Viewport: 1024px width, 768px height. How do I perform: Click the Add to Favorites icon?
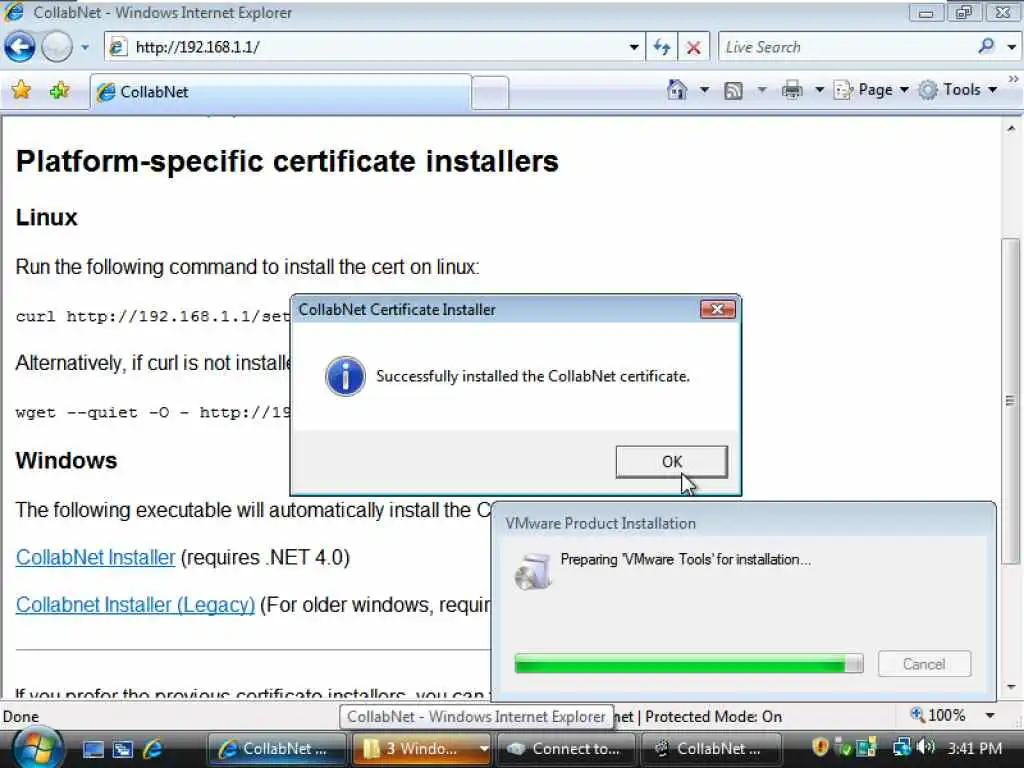(59, 90)
